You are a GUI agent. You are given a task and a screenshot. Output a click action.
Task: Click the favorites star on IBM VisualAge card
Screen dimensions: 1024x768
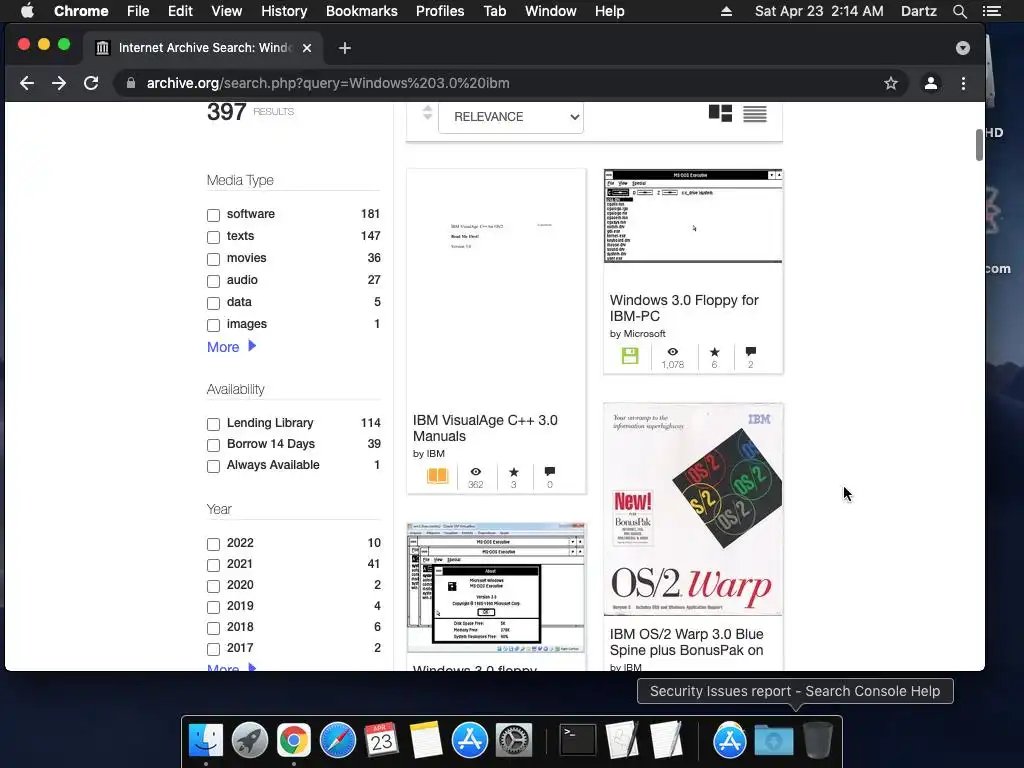click(x=514, y=472)
